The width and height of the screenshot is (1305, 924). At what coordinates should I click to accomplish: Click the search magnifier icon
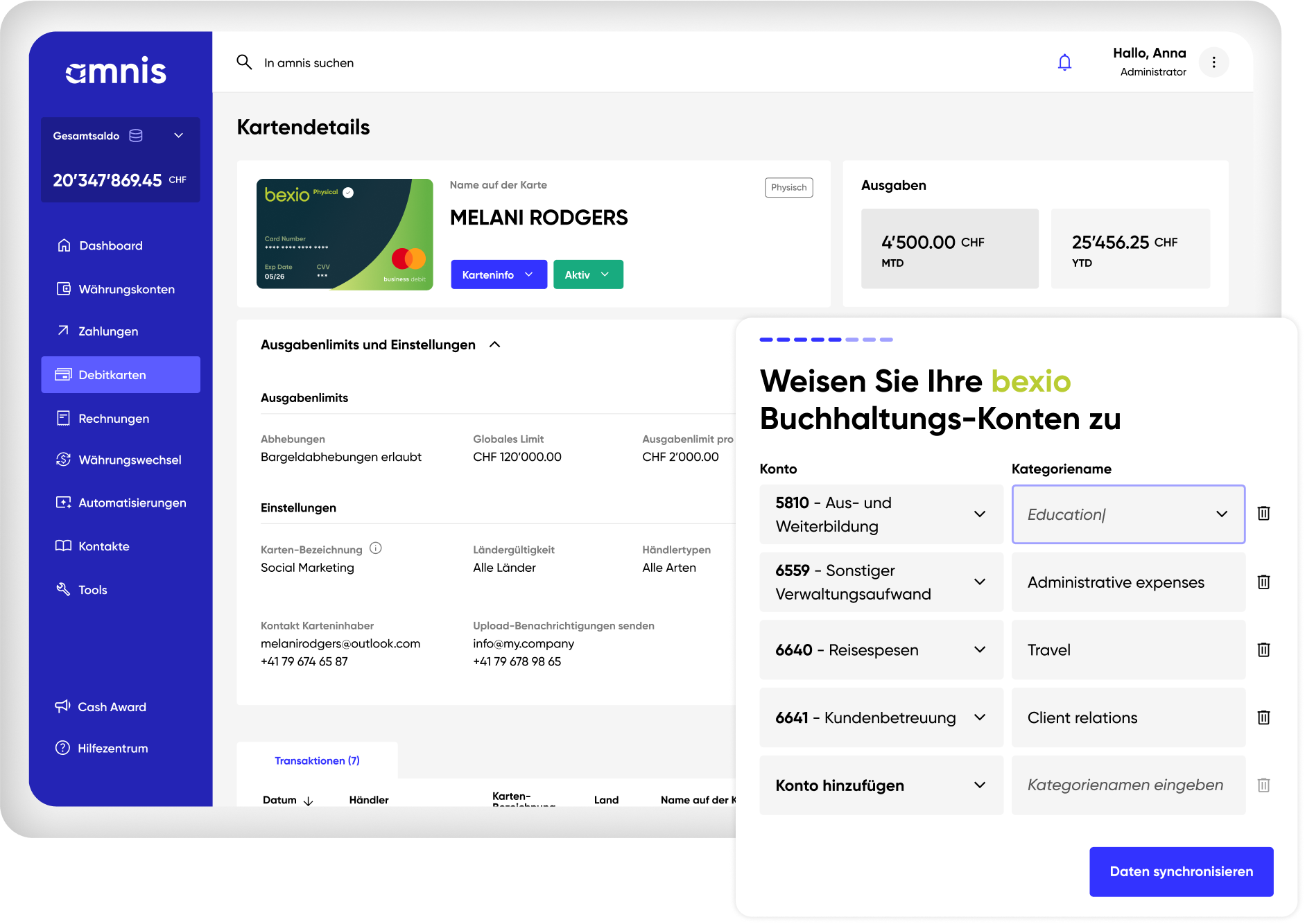(x=244, y=62)
